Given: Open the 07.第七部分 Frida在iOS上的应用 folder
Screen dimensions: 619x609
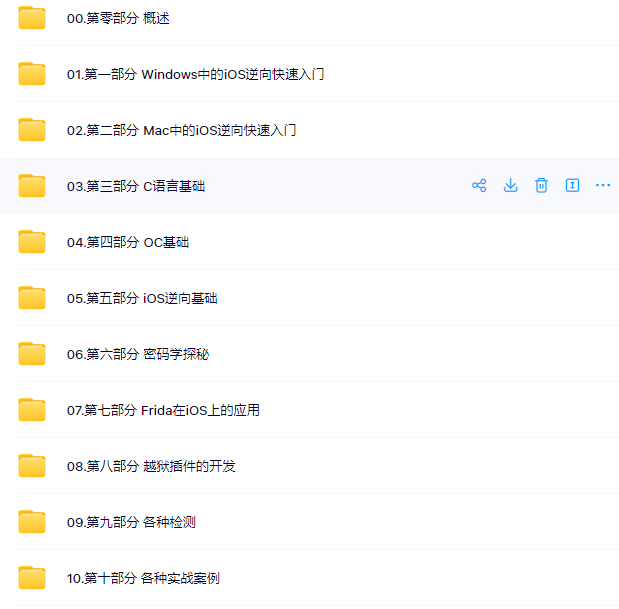Looking at the screenshot, I should tap(163, 410).
